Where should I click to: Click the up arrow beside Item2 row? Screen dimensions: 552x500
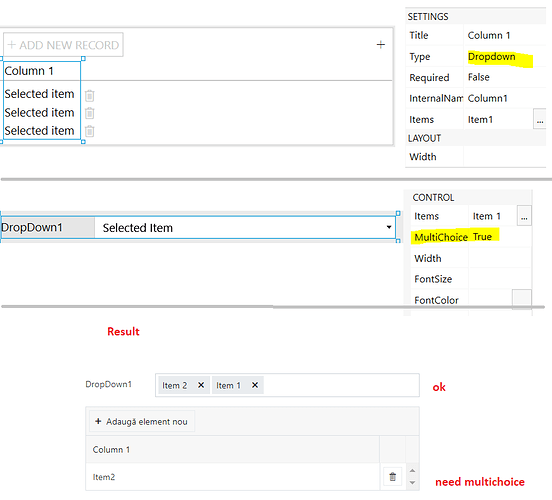(x=413, y=471)
